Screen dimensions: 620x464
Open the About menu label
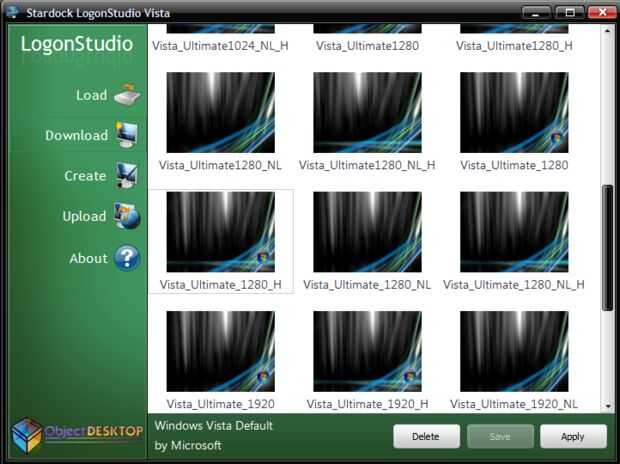coord(88,258)
